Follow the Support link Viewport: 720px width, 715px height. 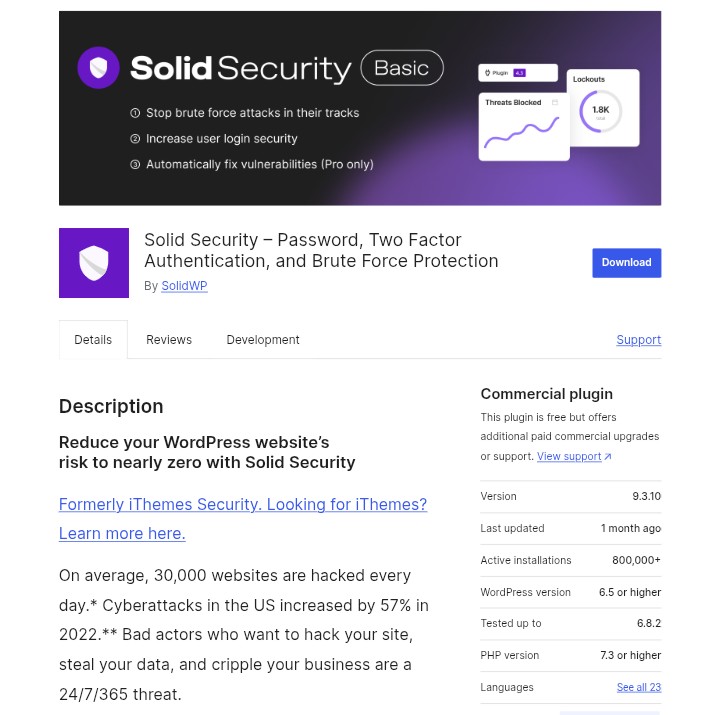pos(638,340)
